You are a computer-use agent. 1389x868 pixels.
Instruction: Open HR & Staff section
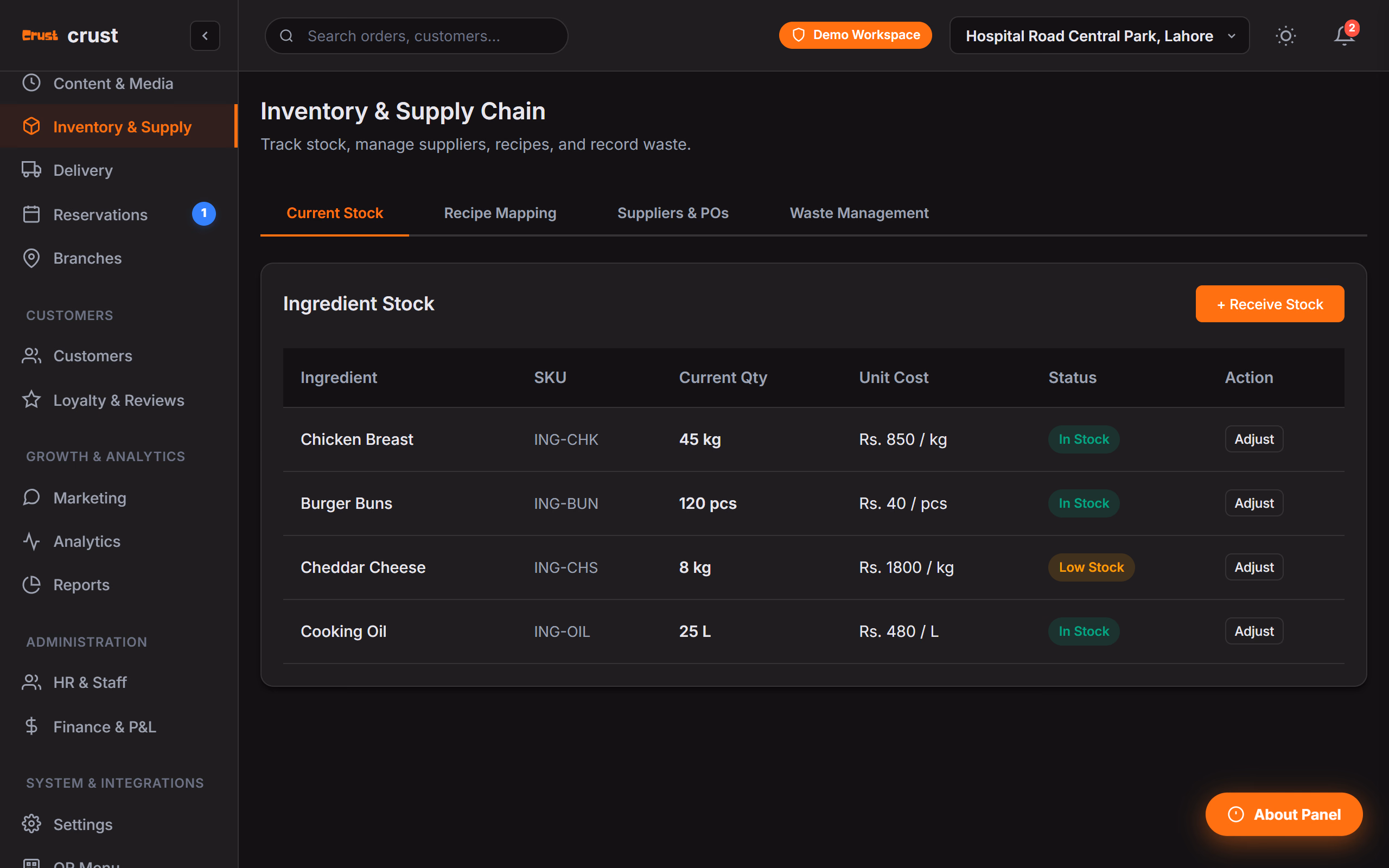pos(119,682)
